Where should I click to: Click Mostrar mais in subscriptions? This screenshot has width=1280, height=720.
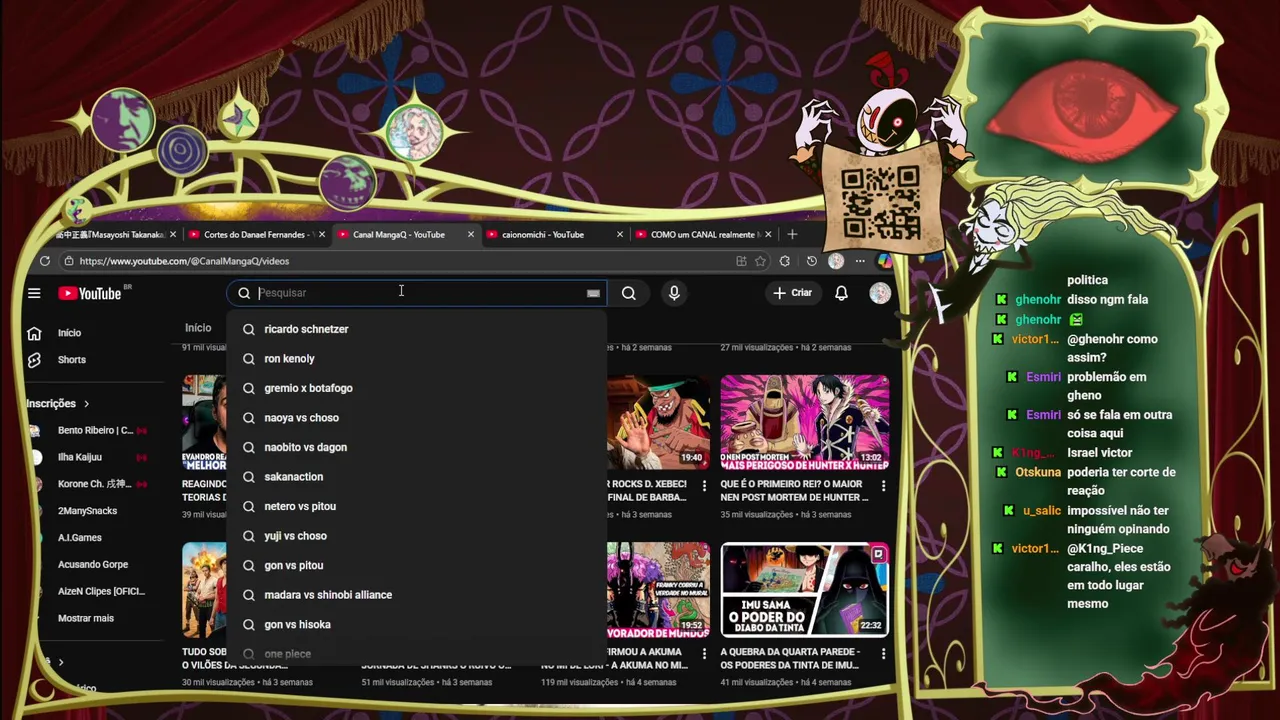point(86,618)
